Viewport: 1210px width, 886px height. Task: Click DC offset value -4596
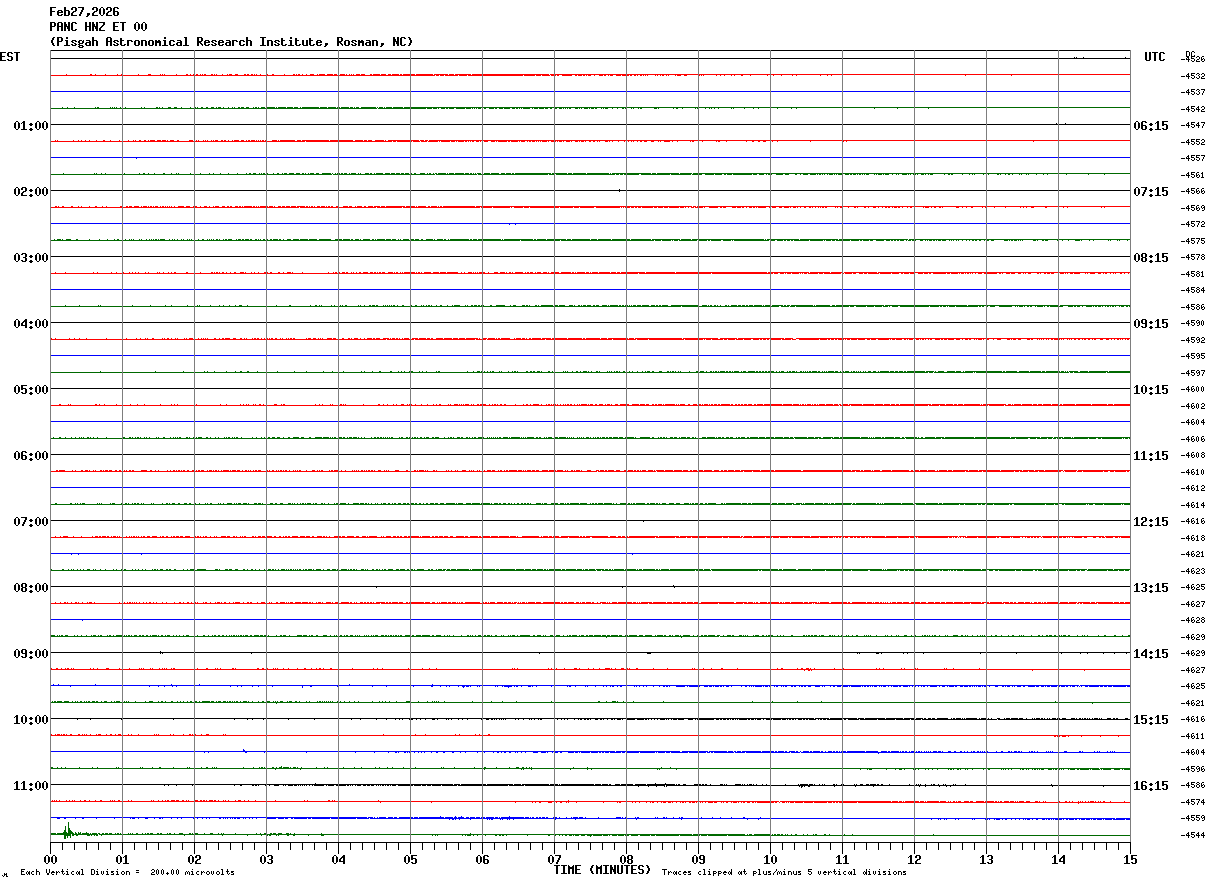pyautogui.click(x=1193, y=769)
